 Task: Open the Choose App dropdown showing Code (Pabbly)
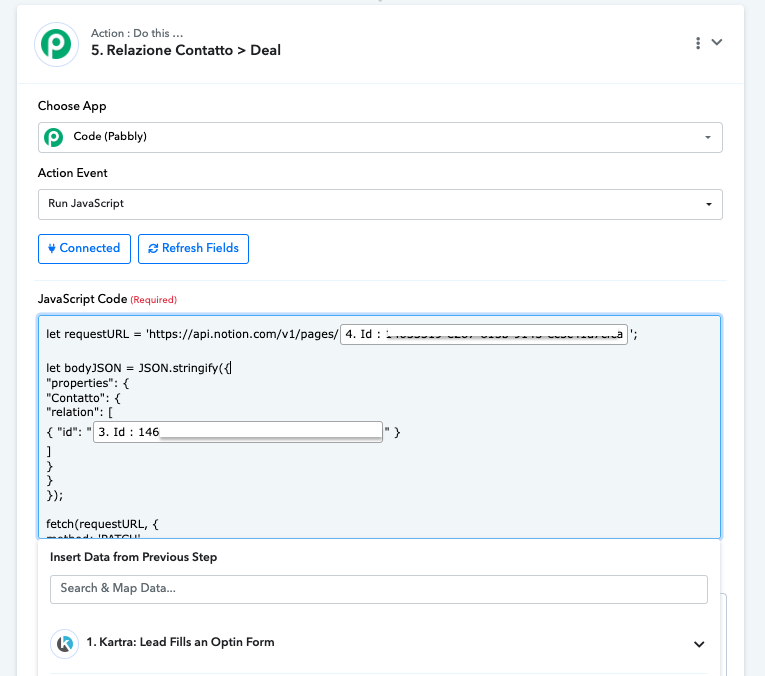tap(380, 138)
